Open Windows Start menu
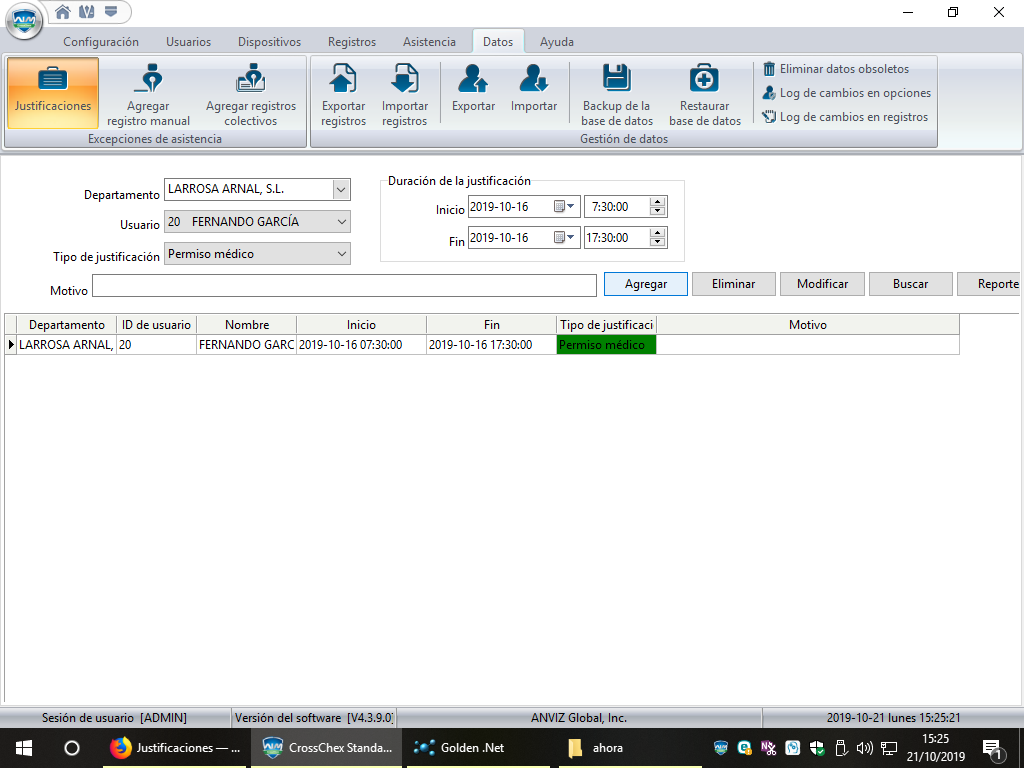 coord(24,748)
